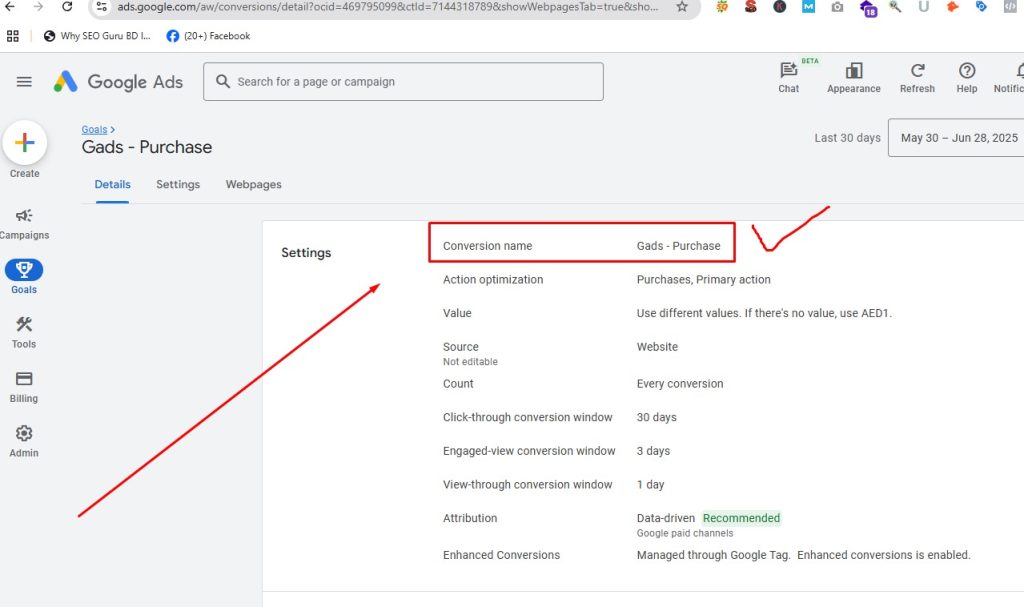Screen dimensions: 1024x607
Task: Open the Help menu icon
Action: 967,71
